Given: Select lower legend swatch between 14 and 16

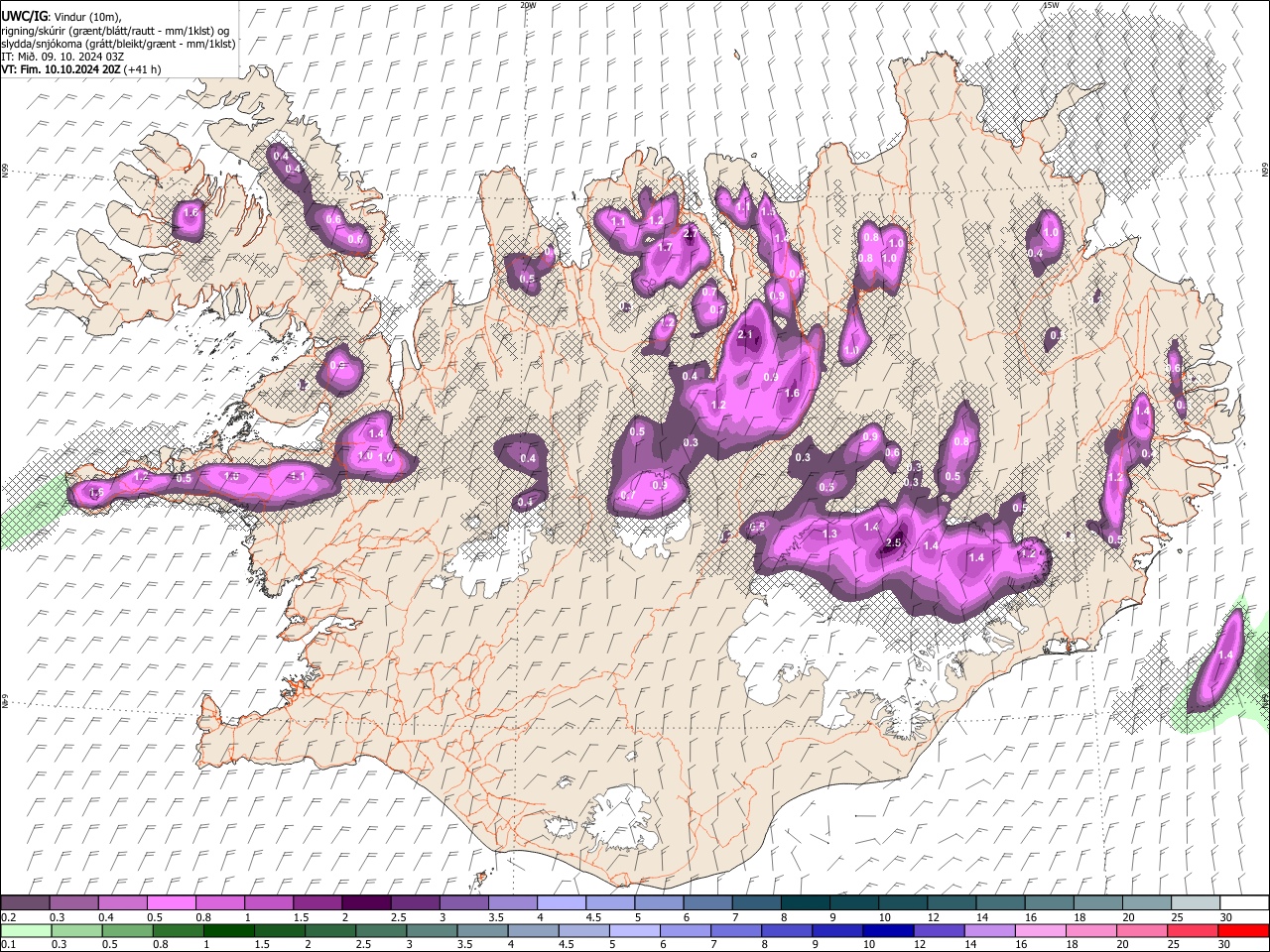Looking at the screenshot, I should pos(990,930).
